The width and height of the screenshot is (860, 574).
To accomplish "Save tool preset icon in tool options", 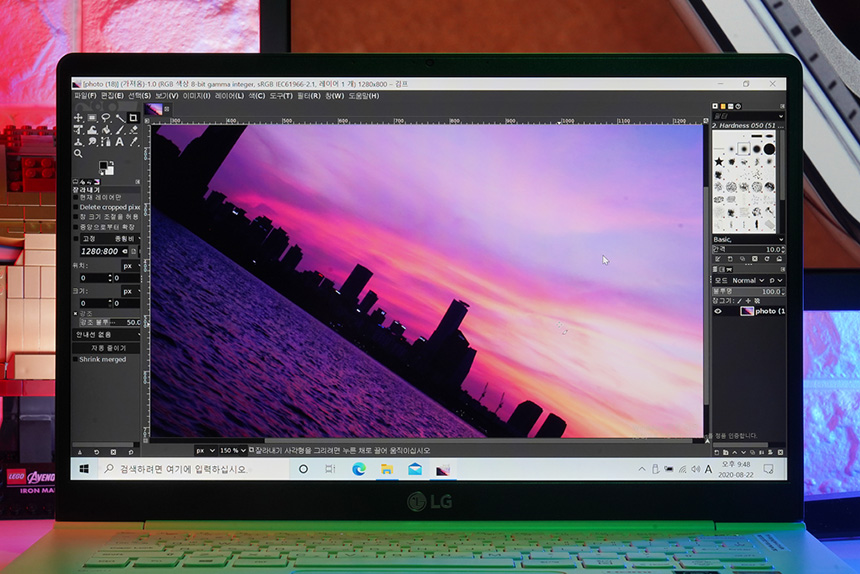I will pos(80,452).
